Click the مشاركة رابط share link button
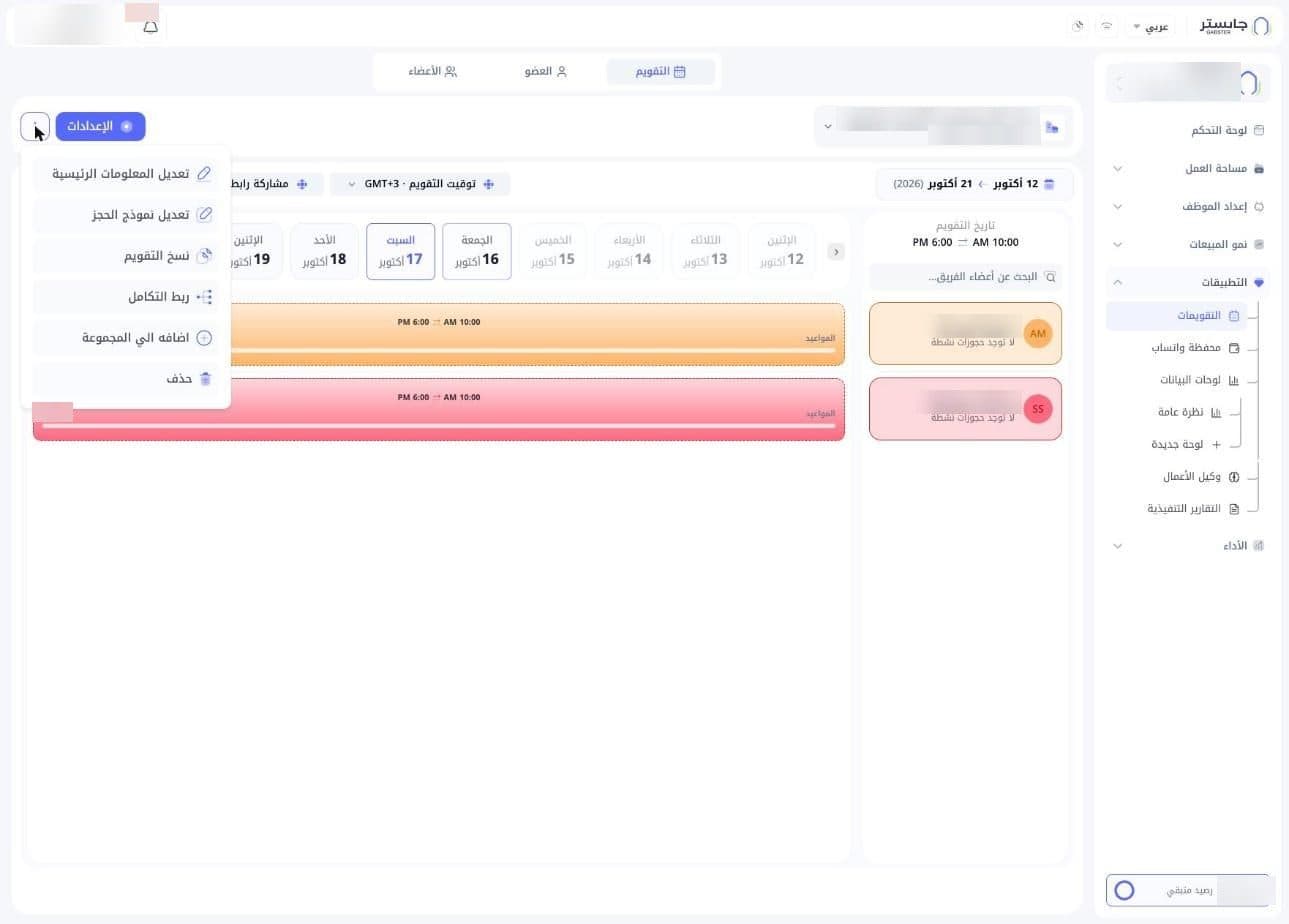 click(272, 184)
